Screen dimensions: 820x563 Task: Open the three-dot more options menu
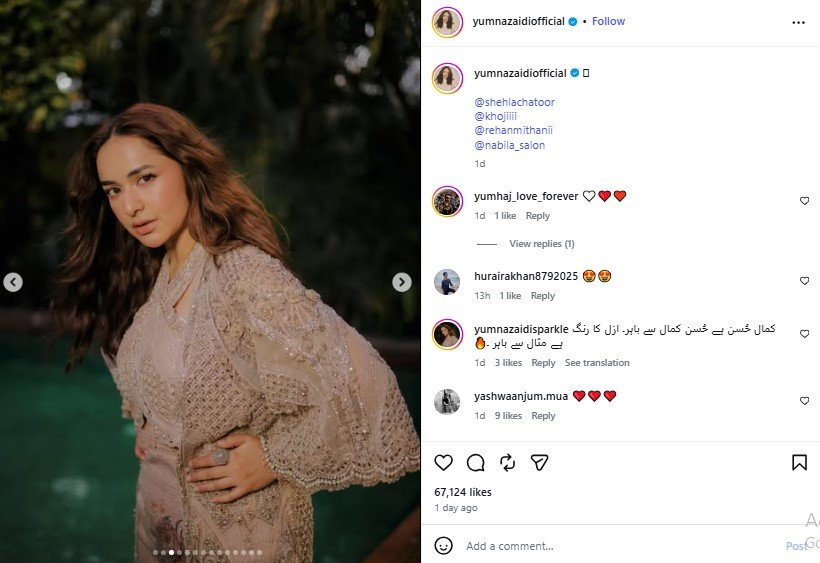pos(798,21)
